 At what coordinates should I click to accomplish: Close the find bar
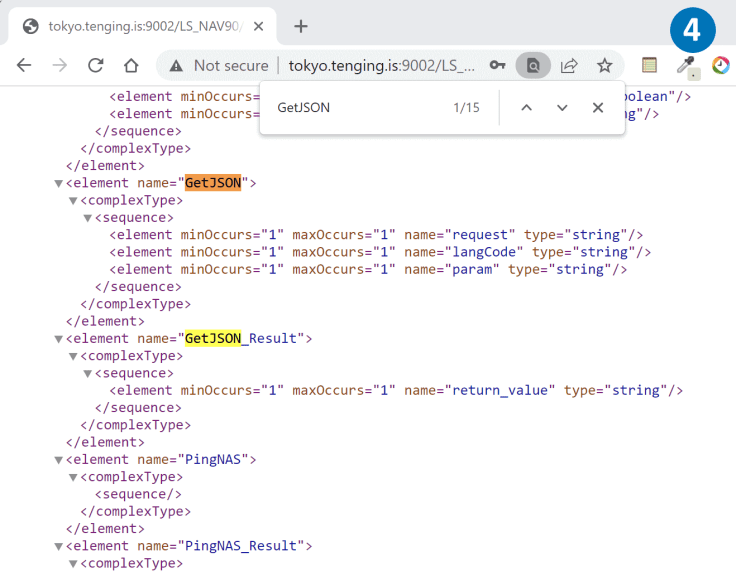[x=598, y=107]
